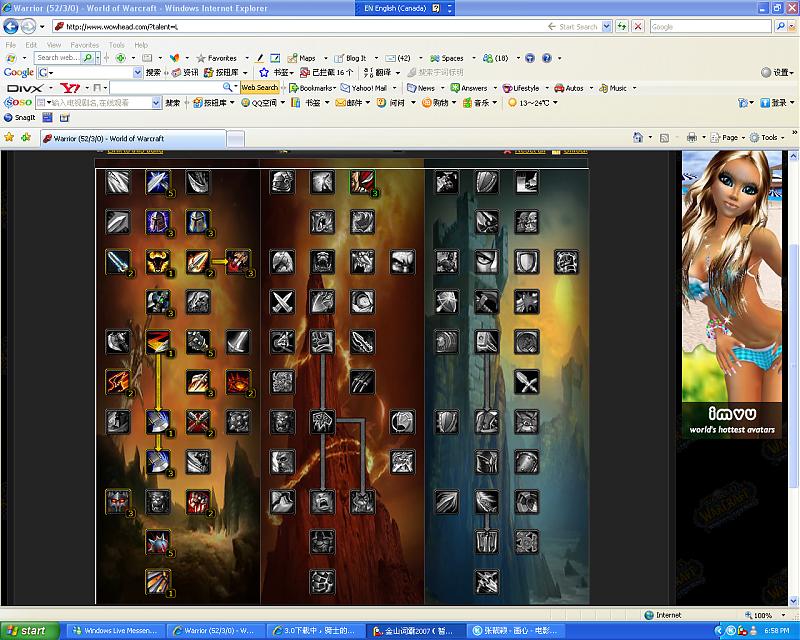The width and height of the screenshot is (800, 640).
Task: Open the Page menu dropdown
Action: pyautogui.click(x=728, y=137)
